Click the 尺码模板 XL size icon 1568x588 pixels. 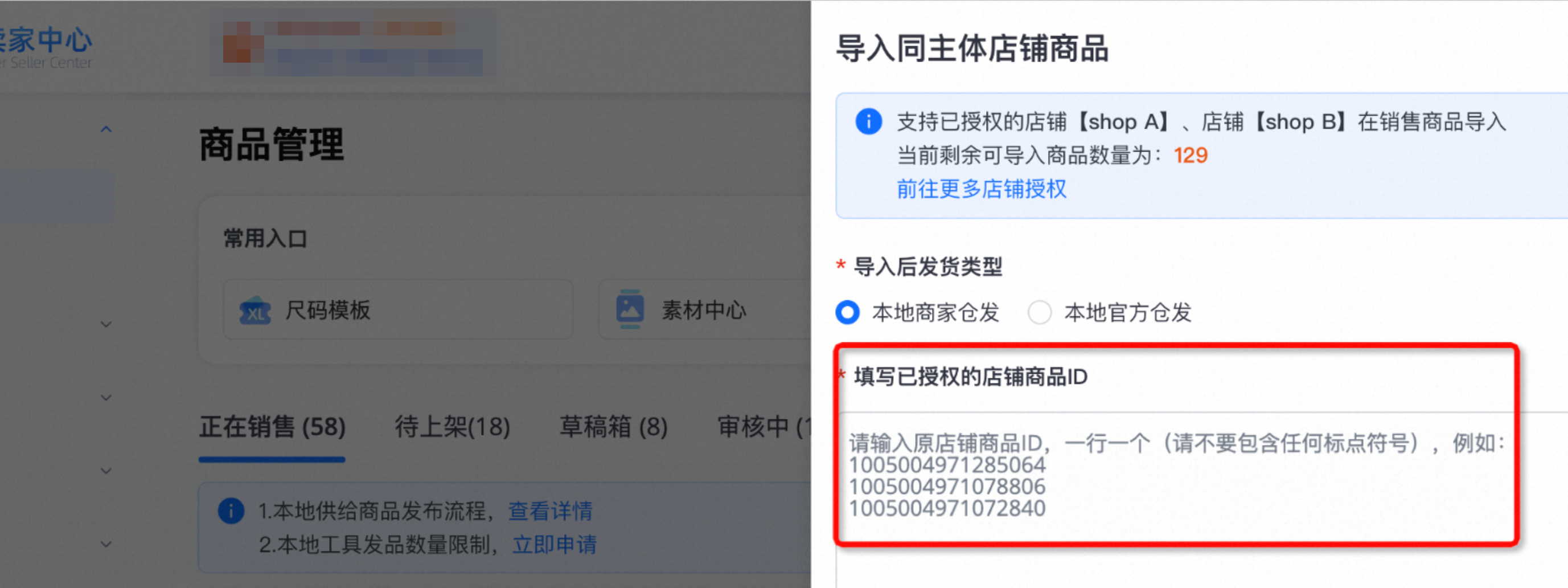(255, 310)
